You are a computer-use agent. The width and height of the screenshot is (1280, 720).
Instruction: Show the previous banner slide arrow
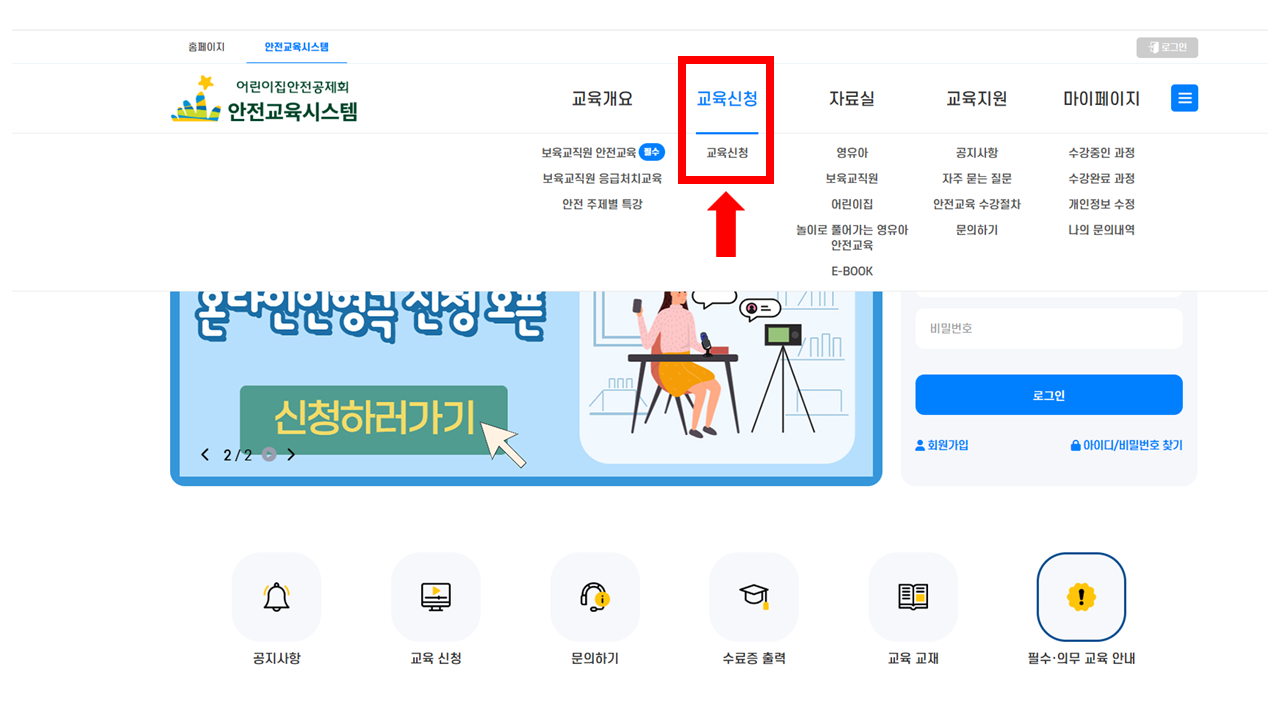pyautogui.click(x=205, y=455)
